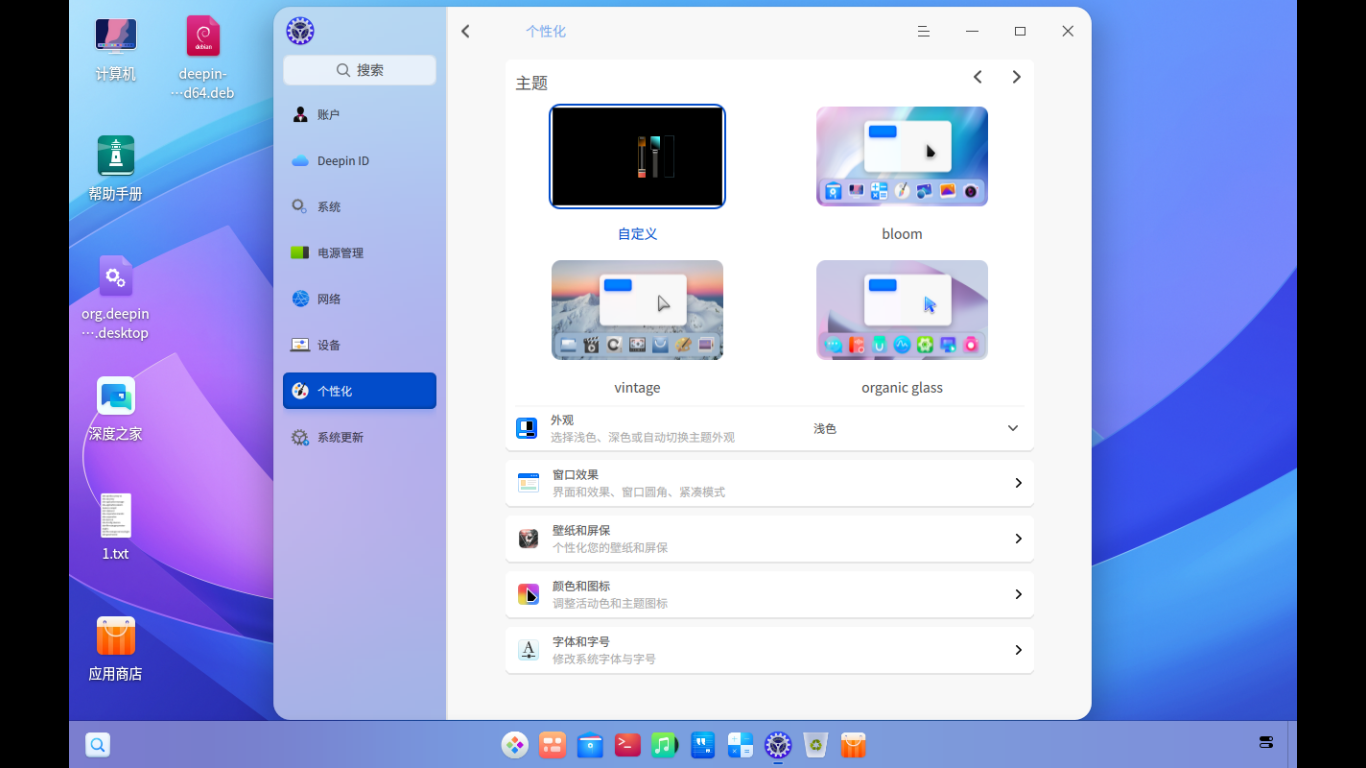Open the 外观 appearance dropdown showing 浅色

coord(916,428)
